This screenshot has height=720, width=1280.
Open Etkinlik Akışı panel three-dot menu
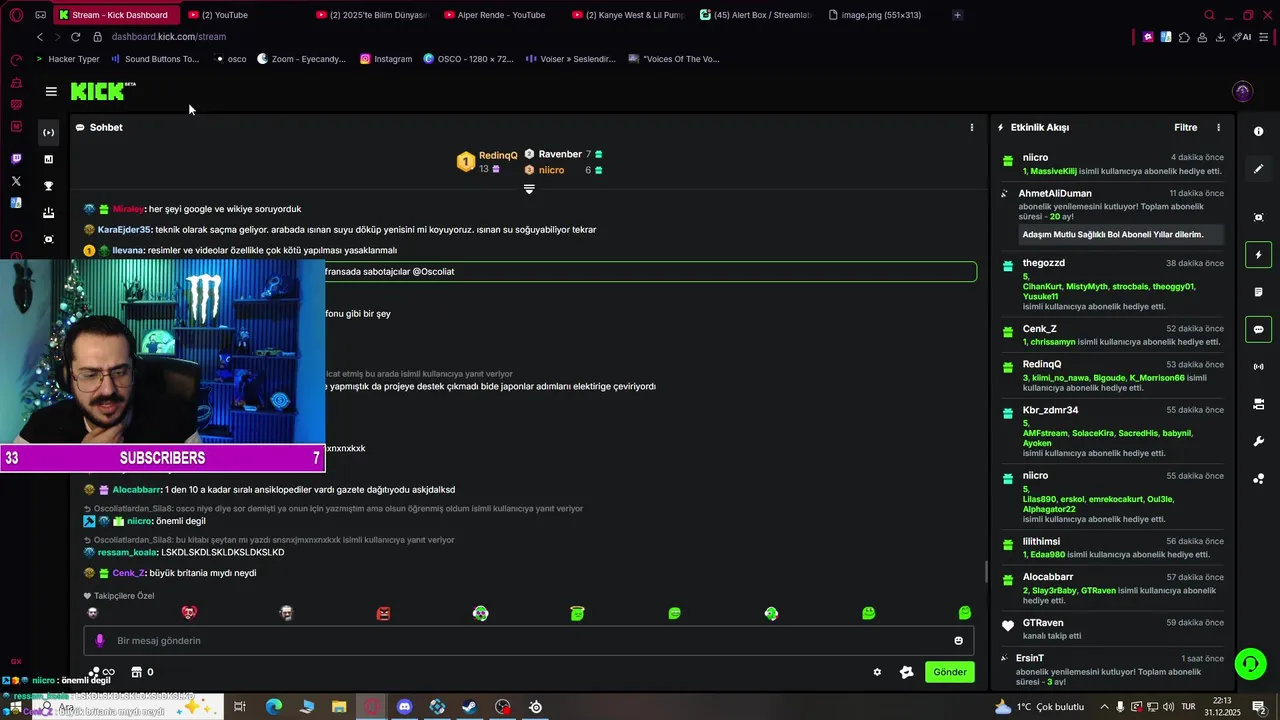pyautogui.click(x=1218, y=127)
